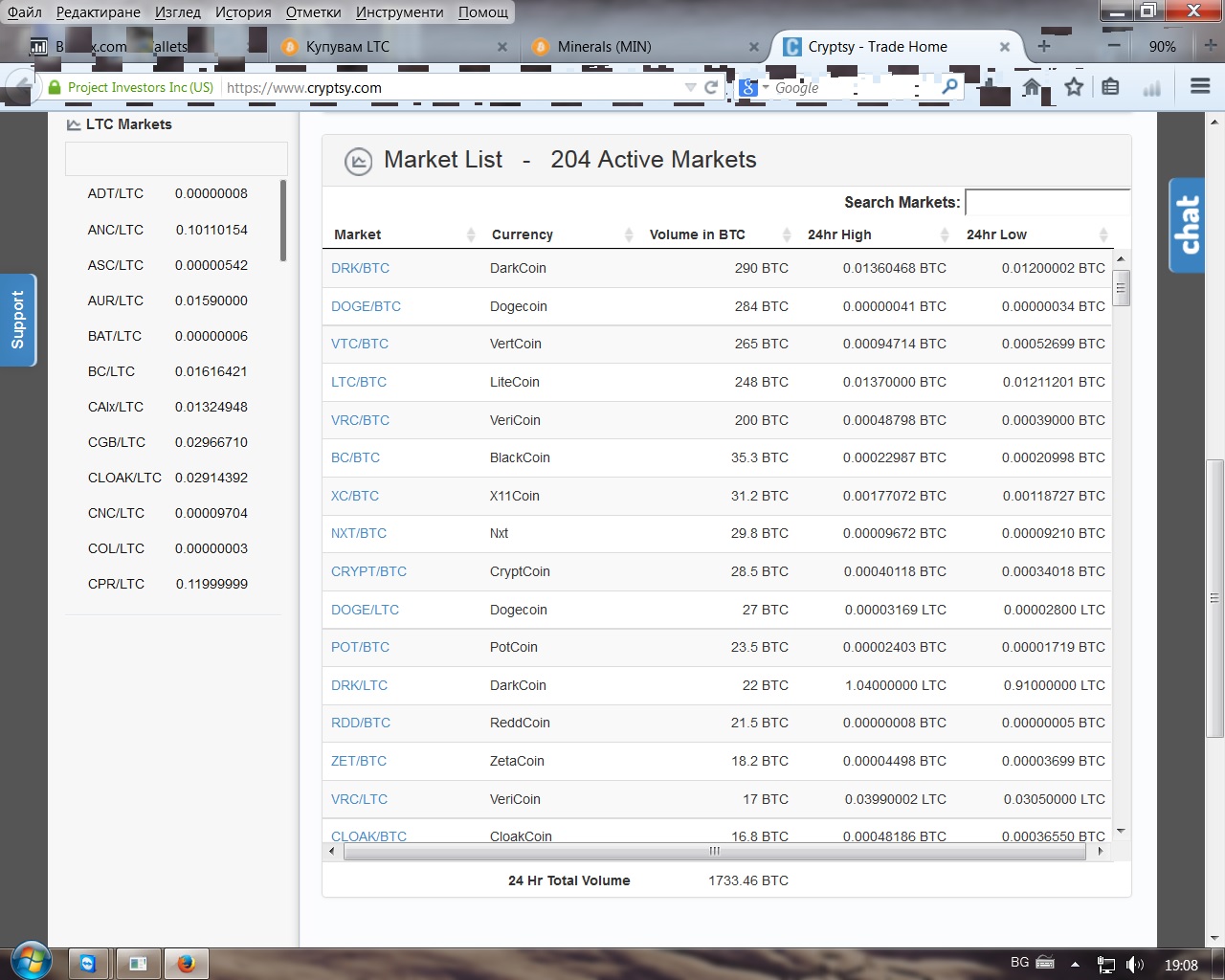Open the Изглед menu

[x=178, y=12]
